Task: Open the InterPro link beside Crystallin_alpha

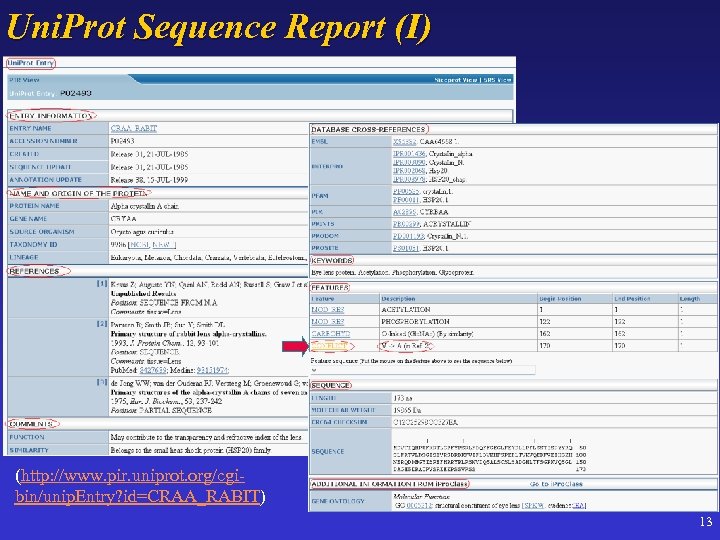Action: coord(409,154)
